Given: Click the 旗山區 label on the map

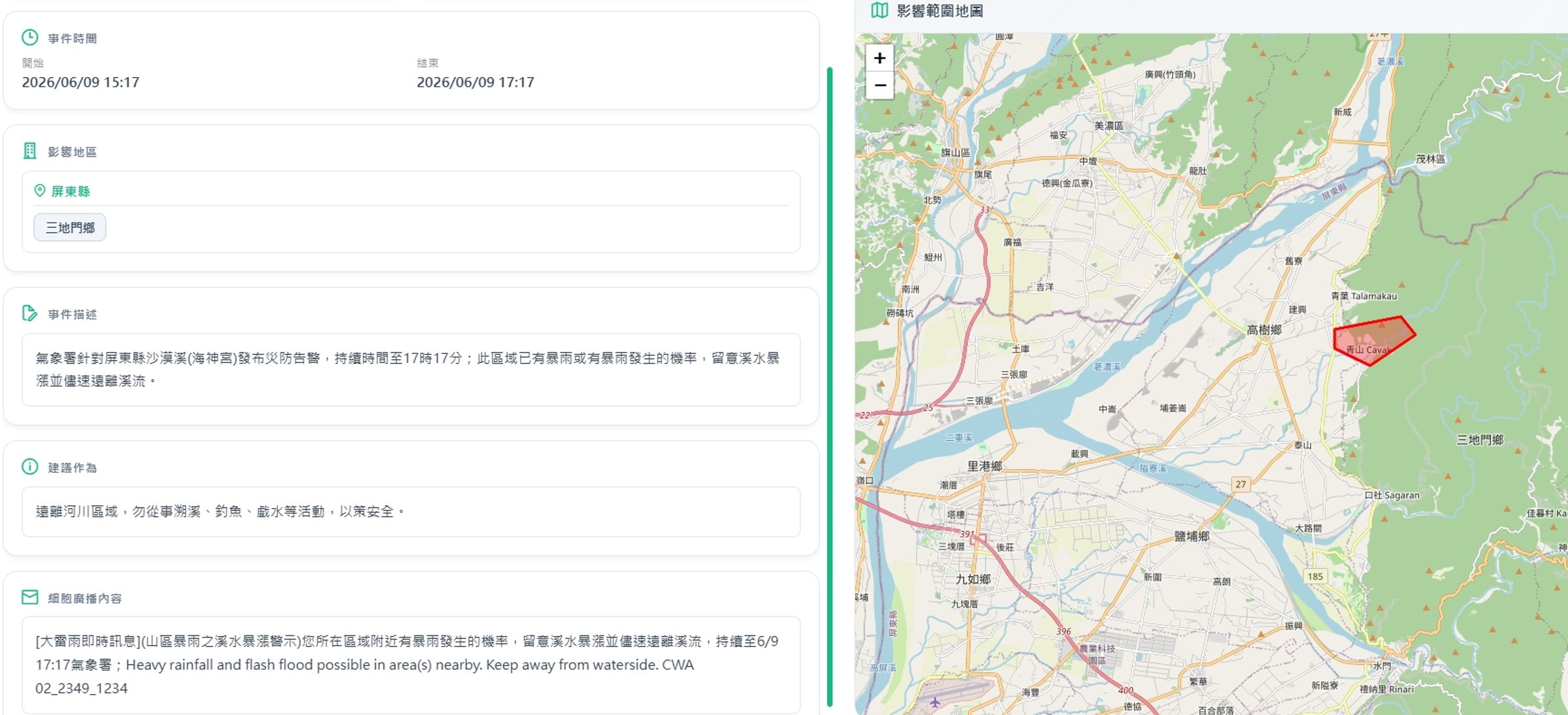Looking at the screenshot, I should point(955,153).
